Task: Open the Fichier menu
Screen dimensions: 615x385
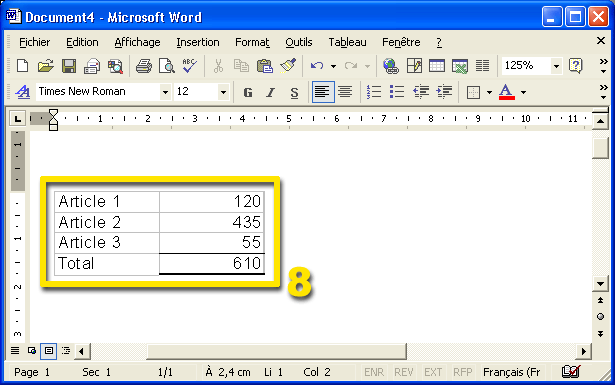Action: coord(35,42)
